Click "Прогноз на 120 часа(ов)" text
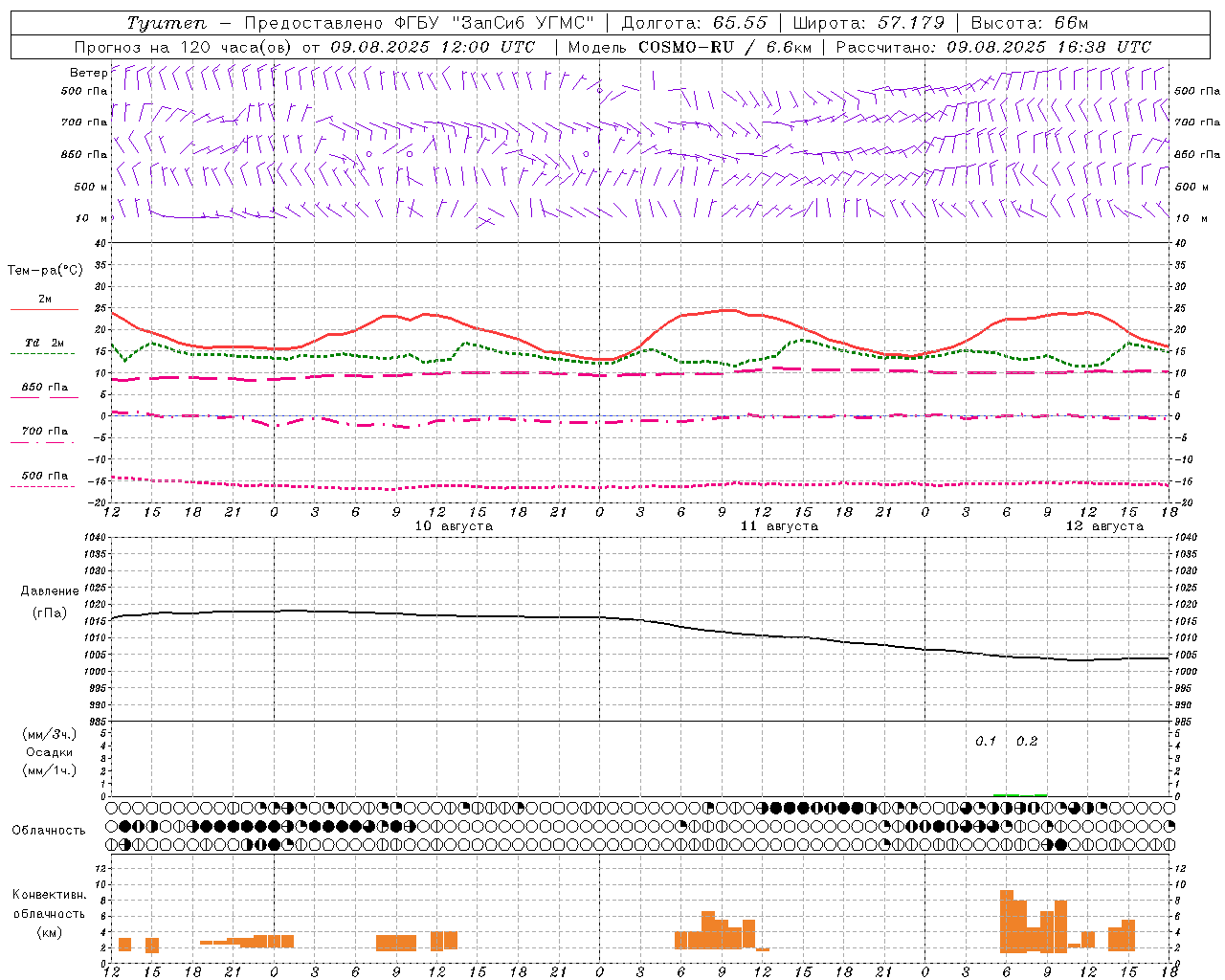The height and width of the screenshot is (980, 1225). click(185, 46)
